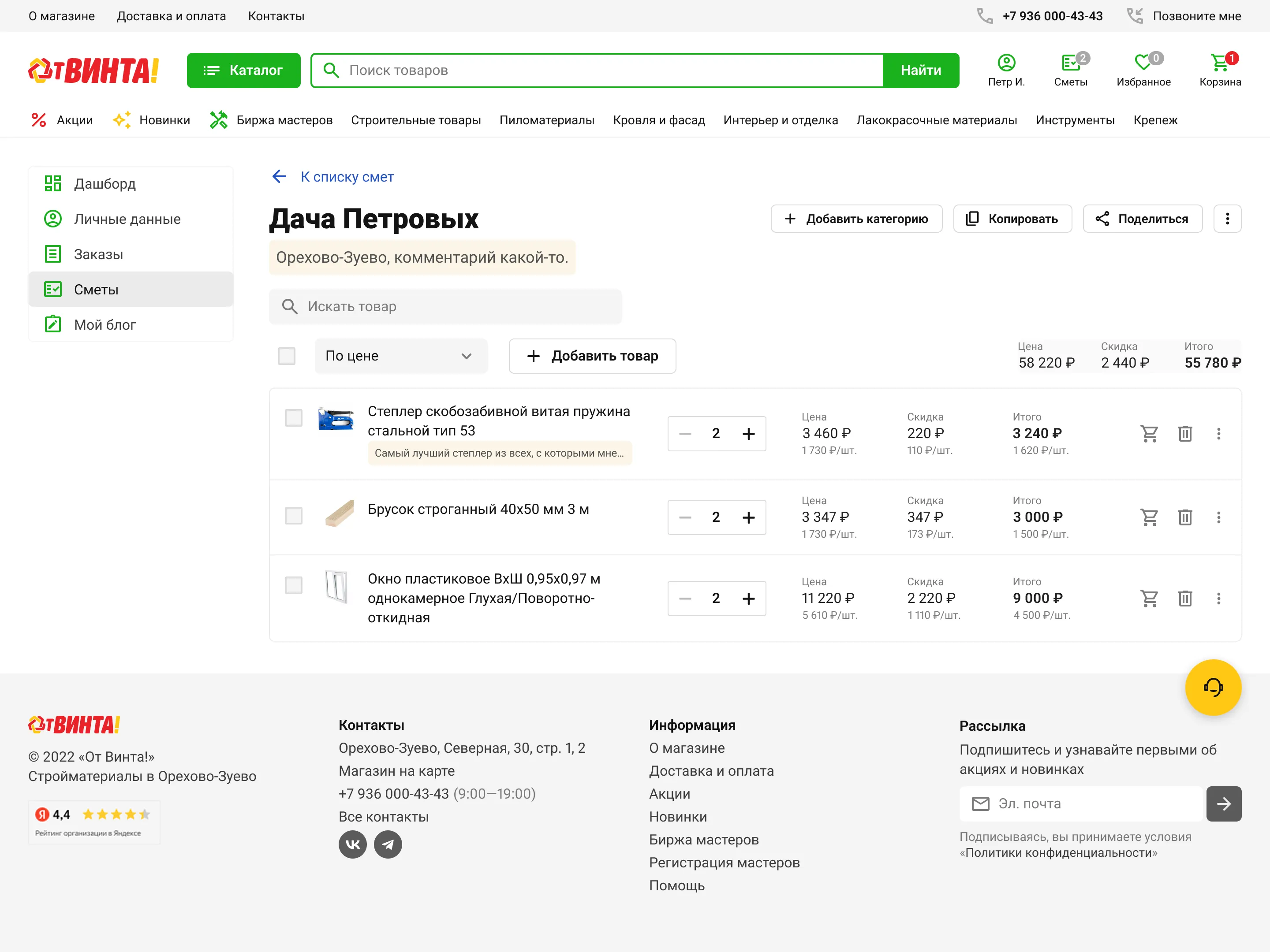Increase the Брусок quantity with plus stepper
1270x952 pixels.
pos(749,517)
